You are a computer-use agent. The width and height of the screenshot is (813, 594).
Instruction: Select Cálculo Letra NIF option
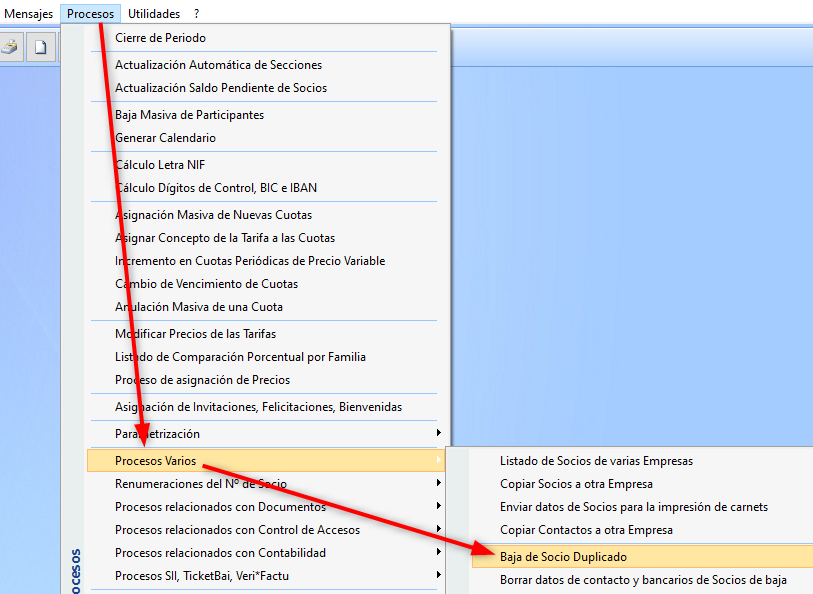pos(160,165)
